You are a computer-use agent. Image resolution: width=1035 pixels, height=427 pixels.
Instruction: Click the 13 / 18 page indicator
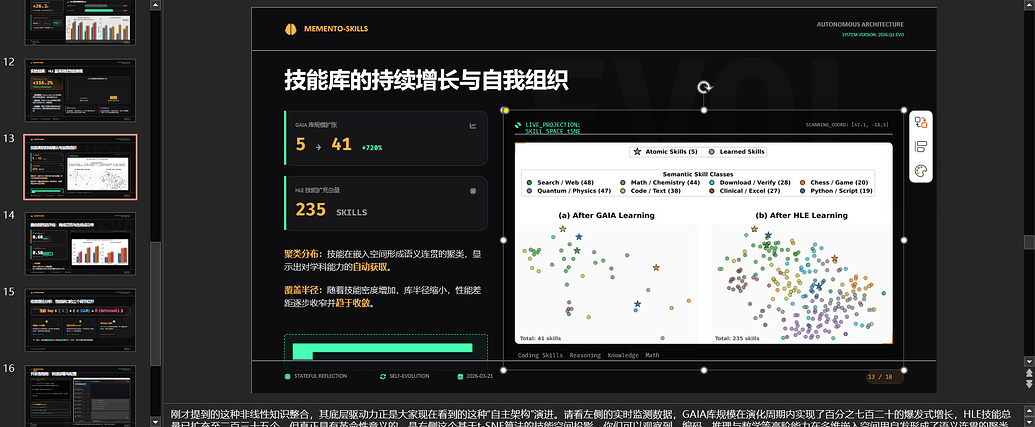pyautogui.click(x=885, y=377)
